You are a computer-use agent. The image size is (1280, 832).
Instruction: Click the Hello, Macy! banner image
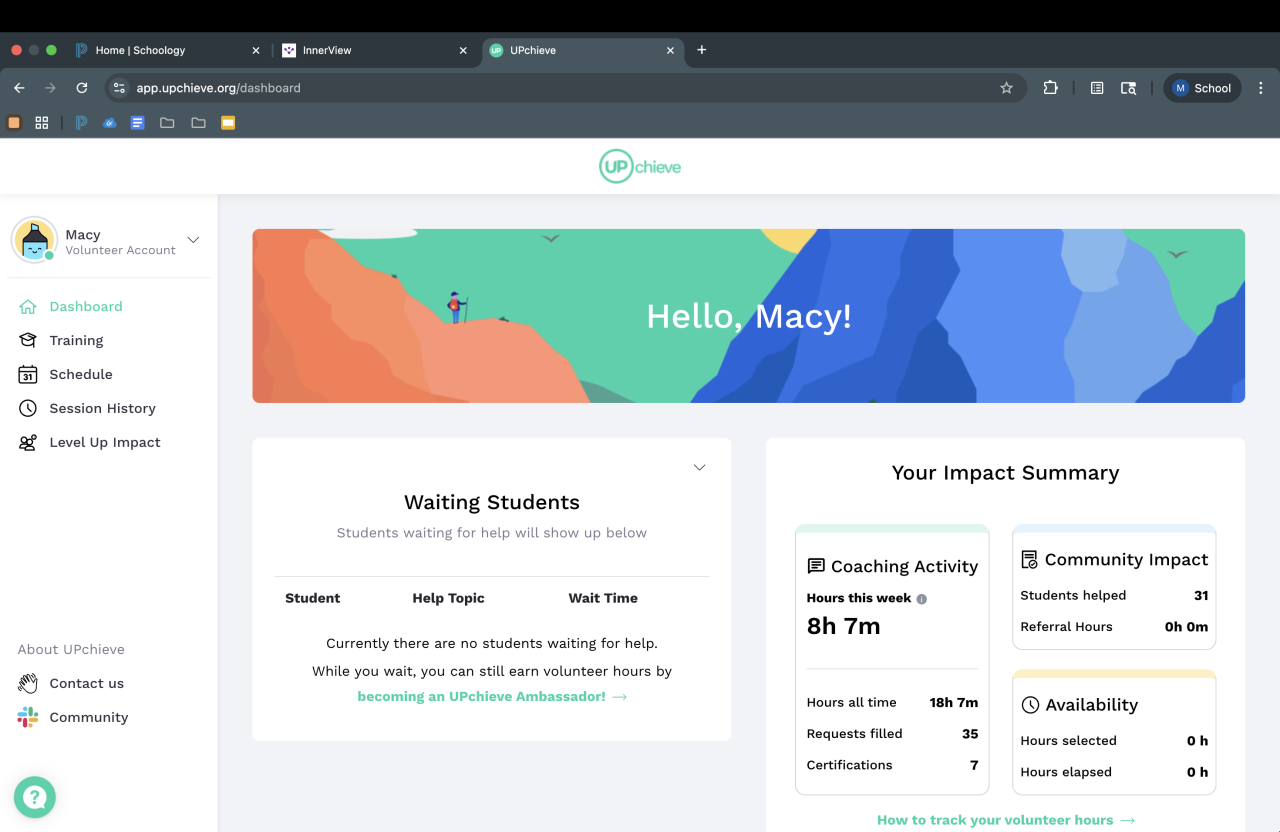click(748, 316)
